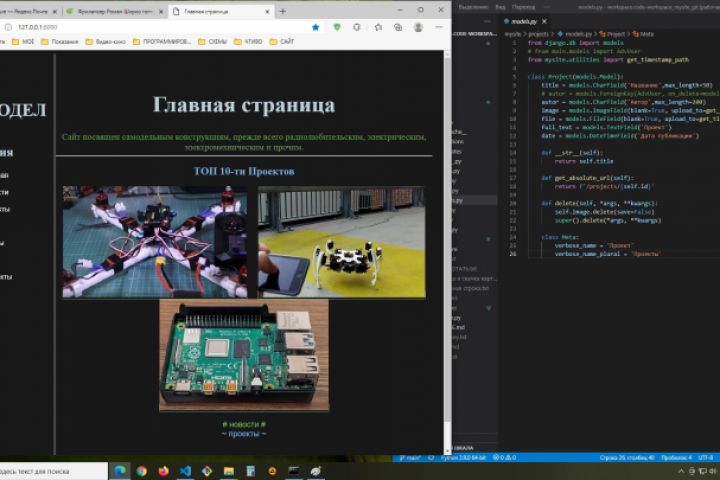
Task: Open the user profile avatar in the browser
Action: pyautogui.click(x=418, y=27)
